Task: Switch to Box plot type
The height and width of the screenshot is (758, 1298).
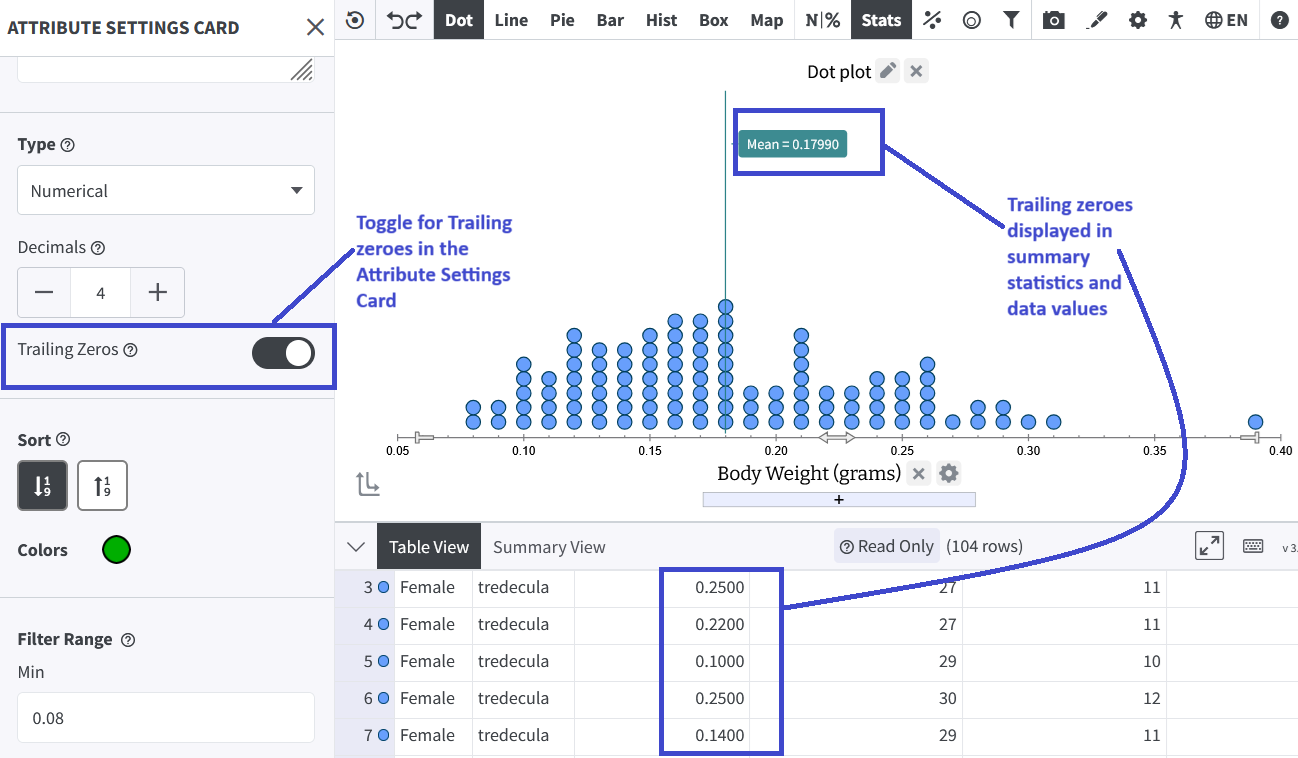Action: pyautogui.click(x=714, y=20)
